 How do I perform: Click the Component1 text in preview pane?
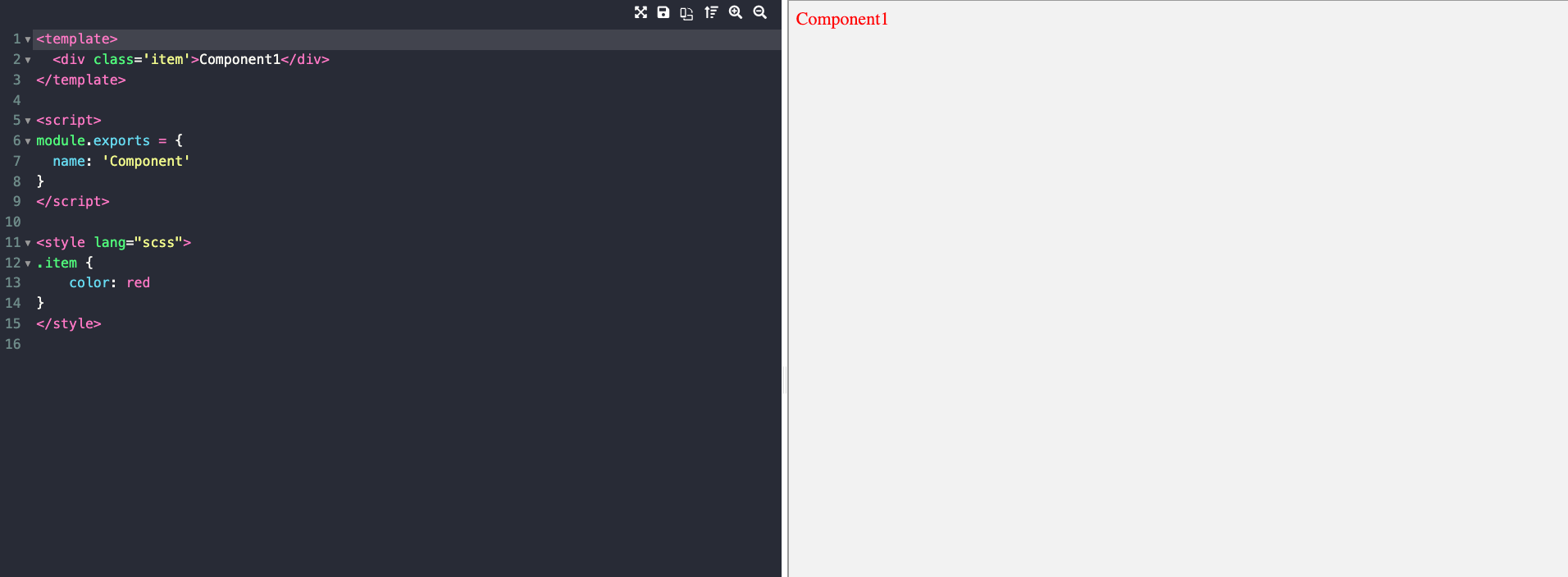[842, 19]
